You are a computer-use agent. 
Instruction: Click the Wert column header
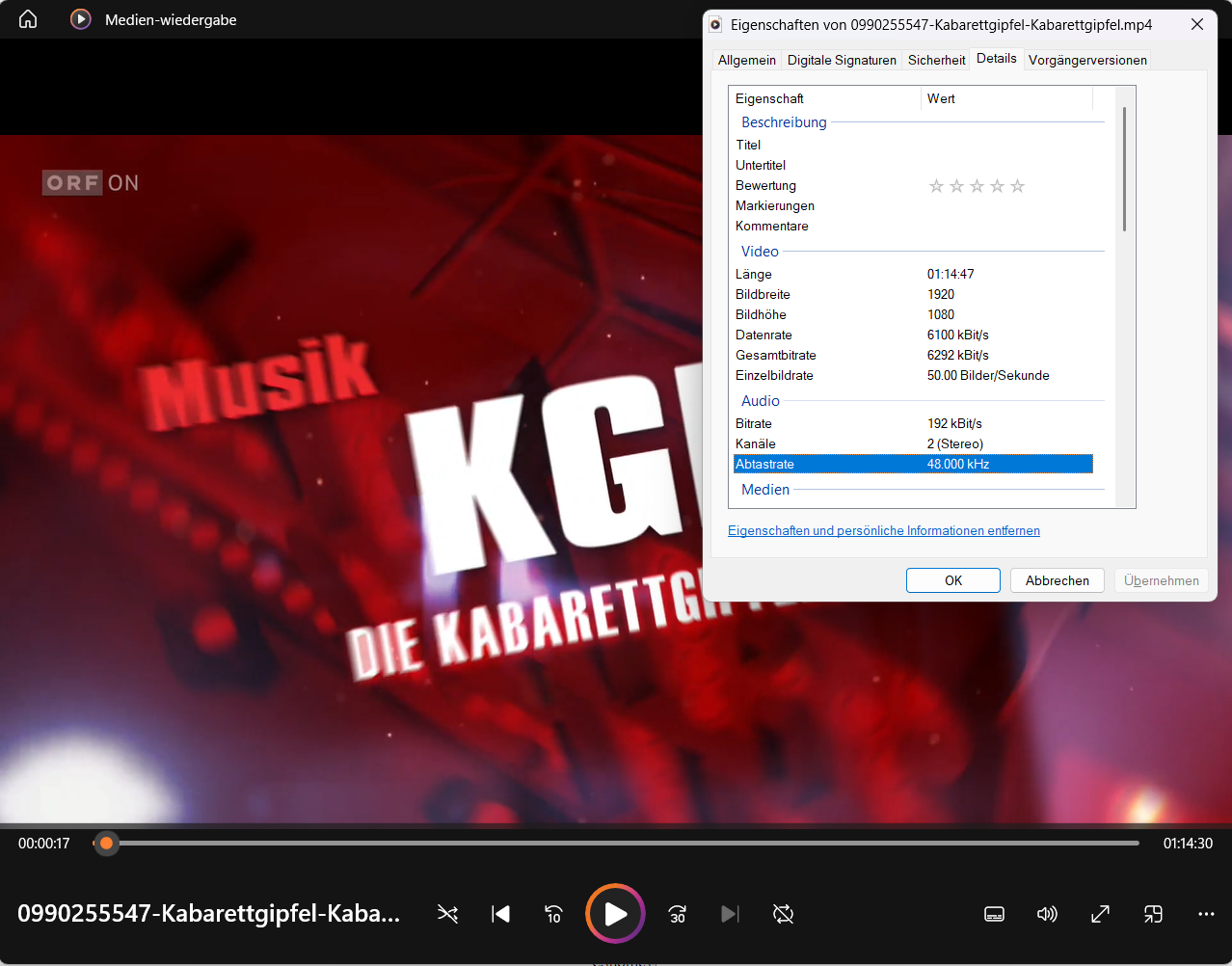click(x=1006, y=98)
